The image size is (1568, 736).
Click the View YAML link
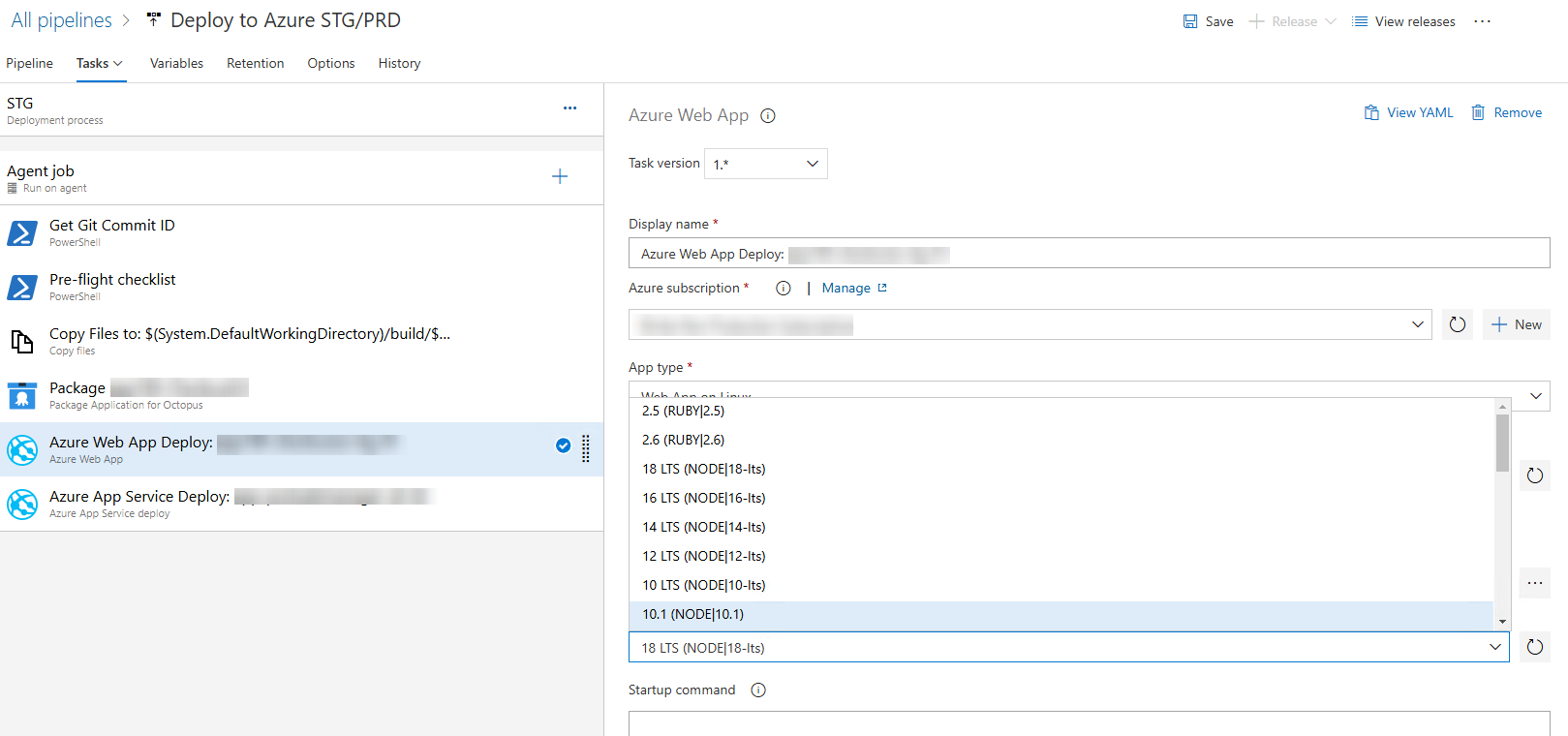pos(1420,112)
